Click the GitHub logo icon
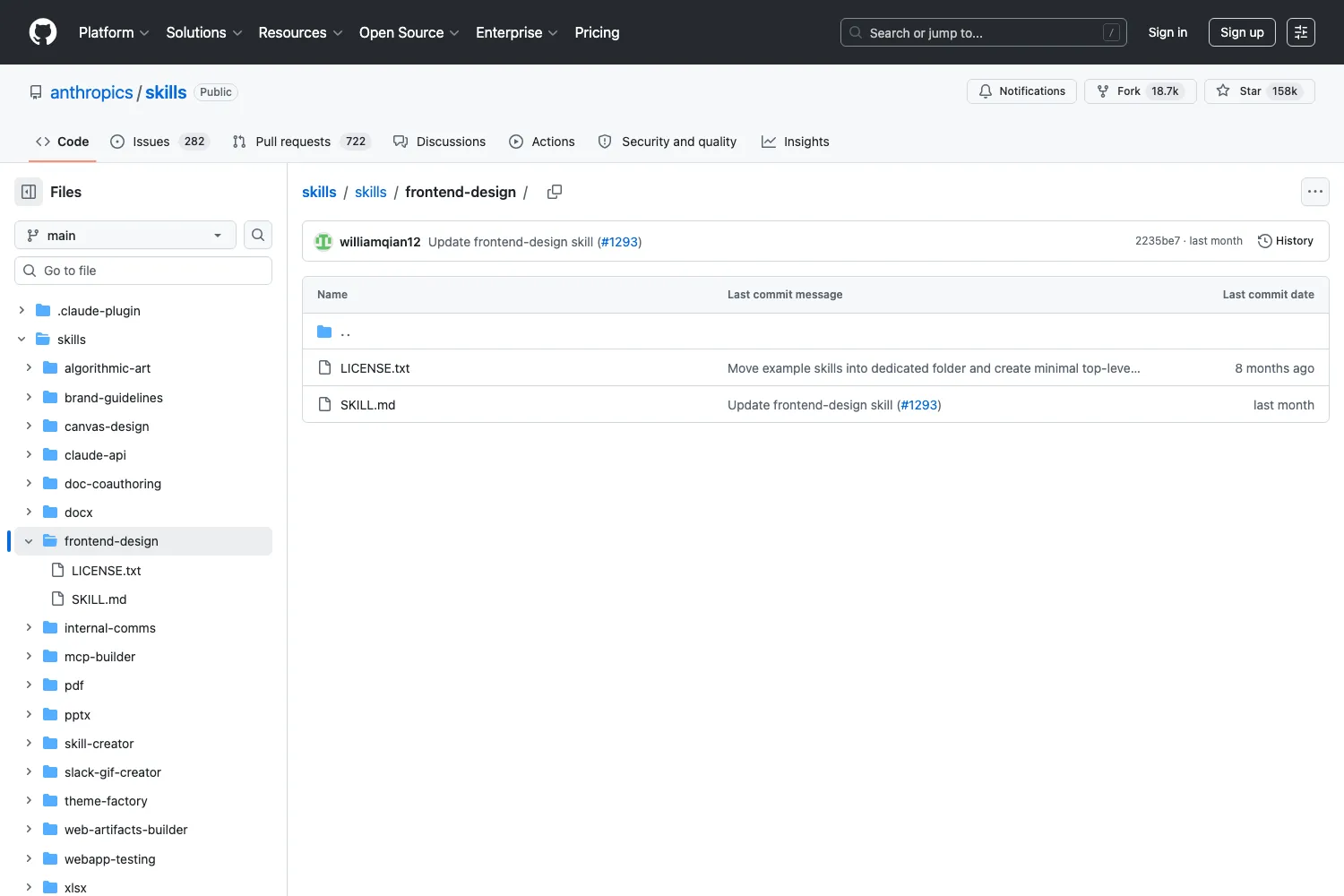This screenshot has width=1344, height=896. 43,32
